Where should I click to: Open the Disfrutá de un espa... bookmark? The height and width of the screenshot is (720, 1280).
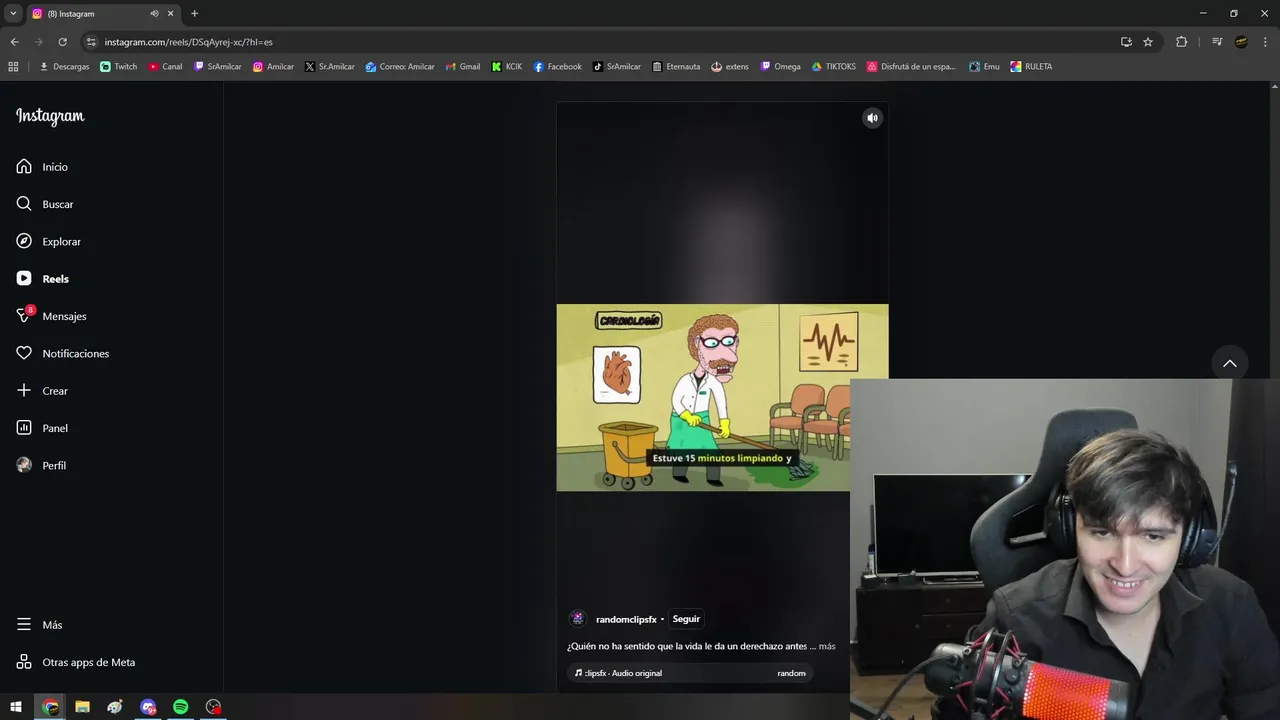(x=911, y=67)
